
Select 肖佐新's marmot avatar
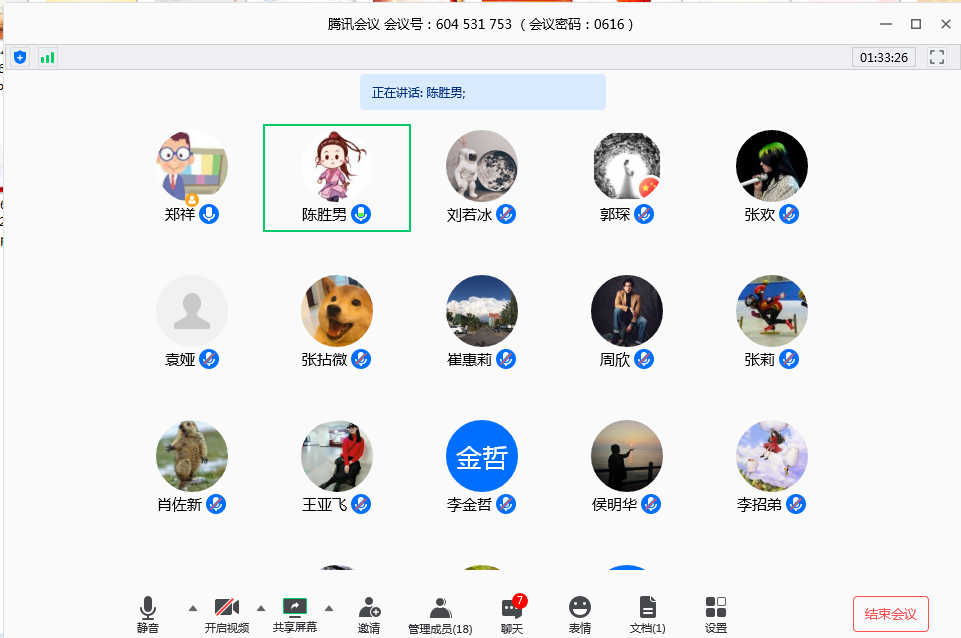192,456
